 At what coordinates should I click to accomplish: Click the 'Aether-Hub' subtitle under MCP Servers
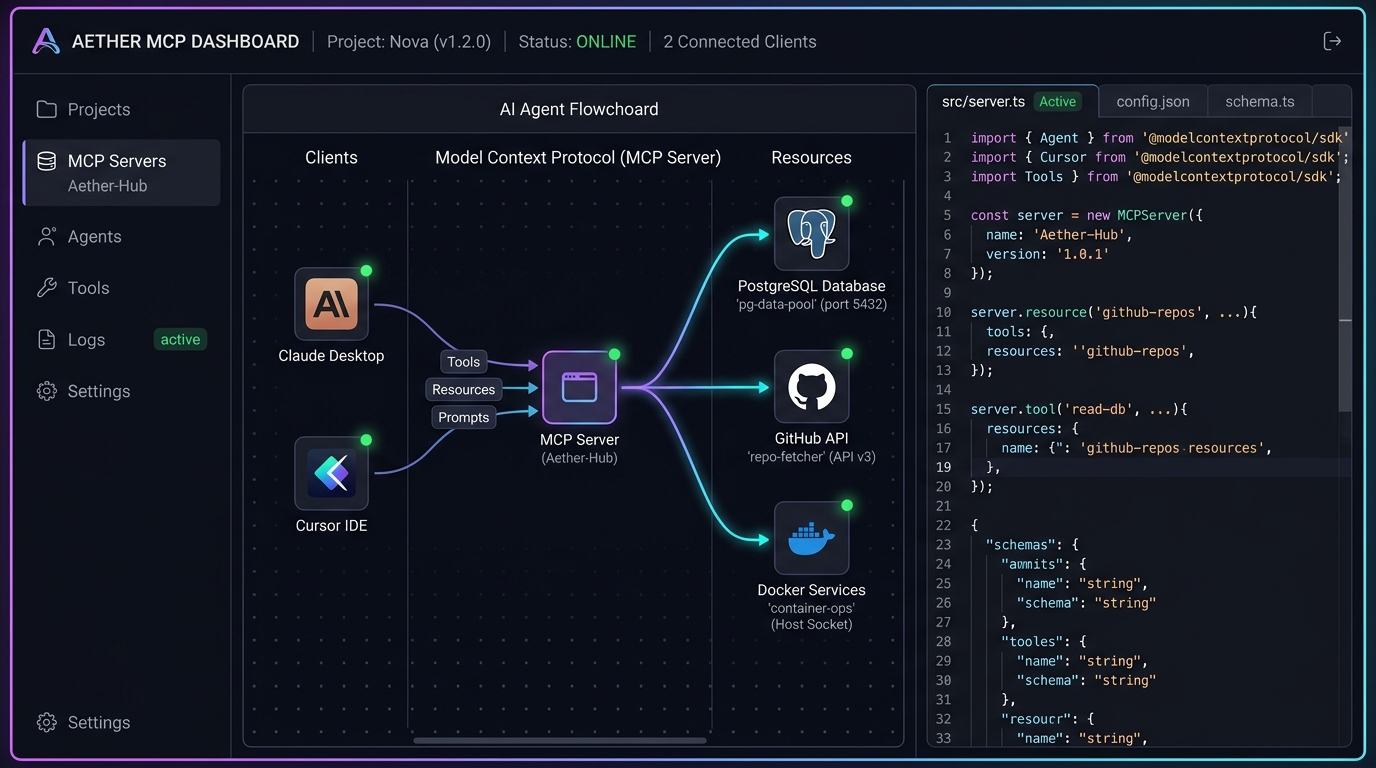click(107, 186)
